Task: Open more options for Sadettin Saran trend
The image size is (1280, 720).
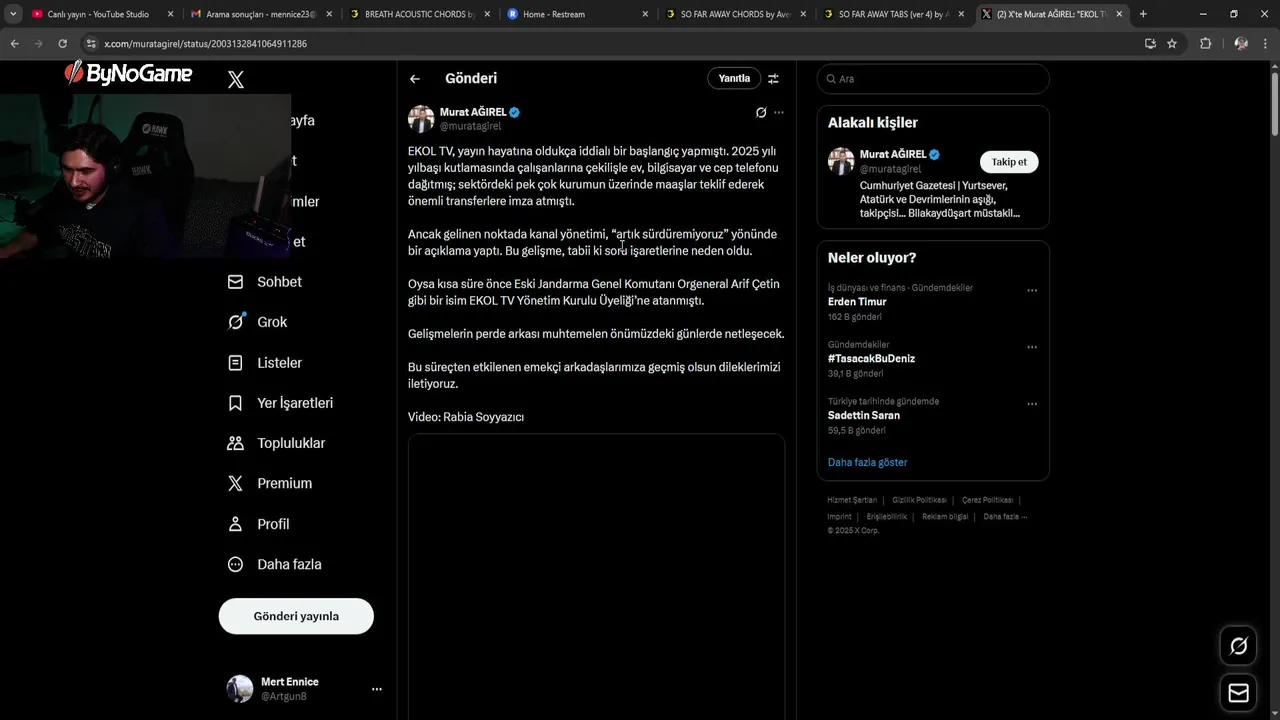Action: point(1032,405)
